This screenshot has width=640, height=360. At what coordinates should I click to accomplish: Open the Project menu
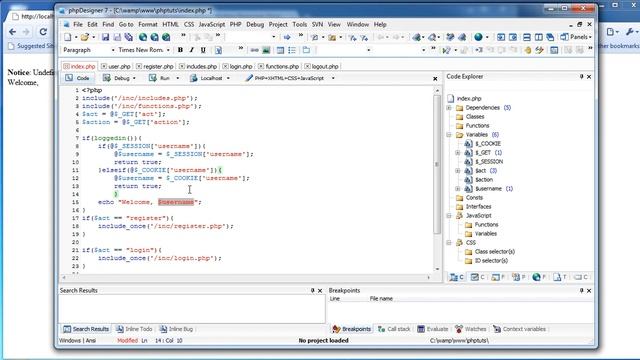coord(278,24)
